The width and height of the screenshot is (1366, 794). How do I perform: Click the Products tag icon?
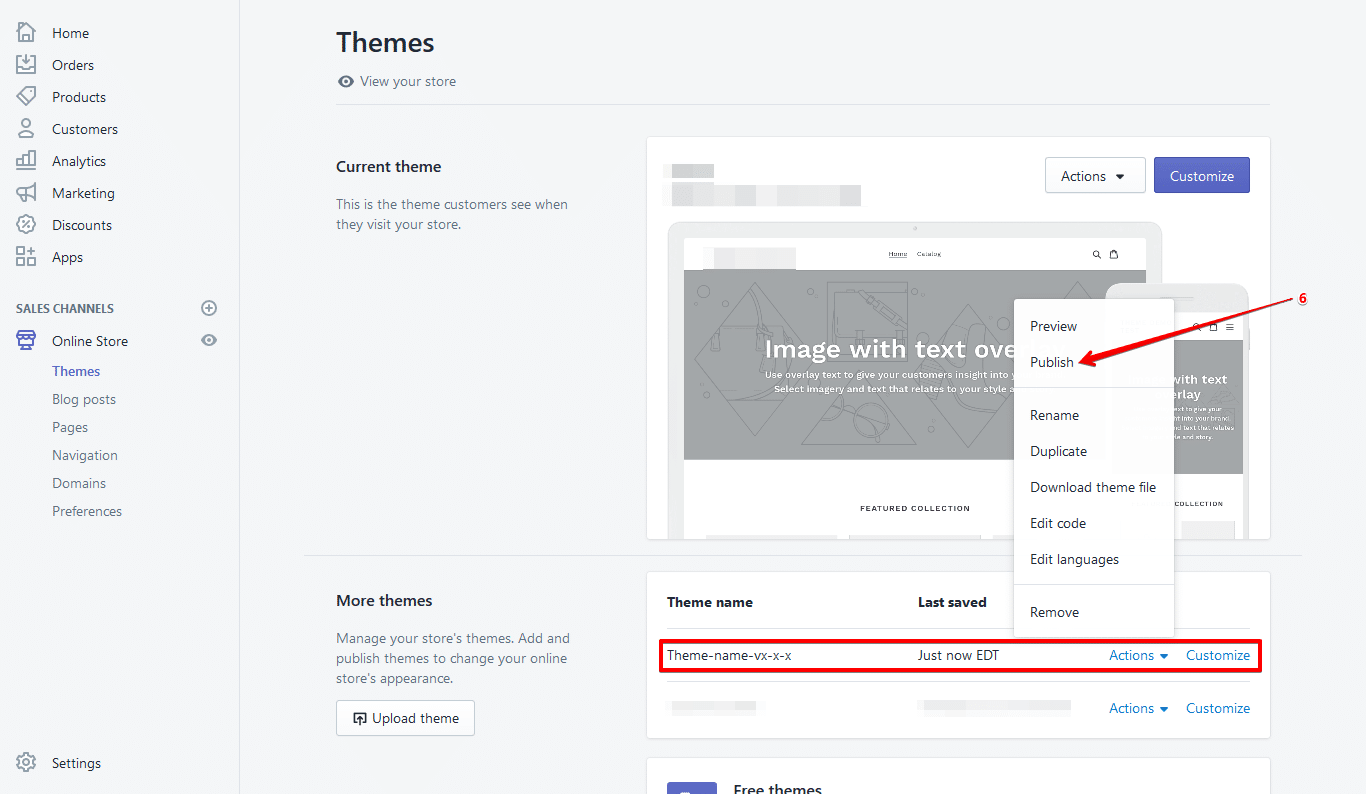pyautogui.click(x=26, y=97)
